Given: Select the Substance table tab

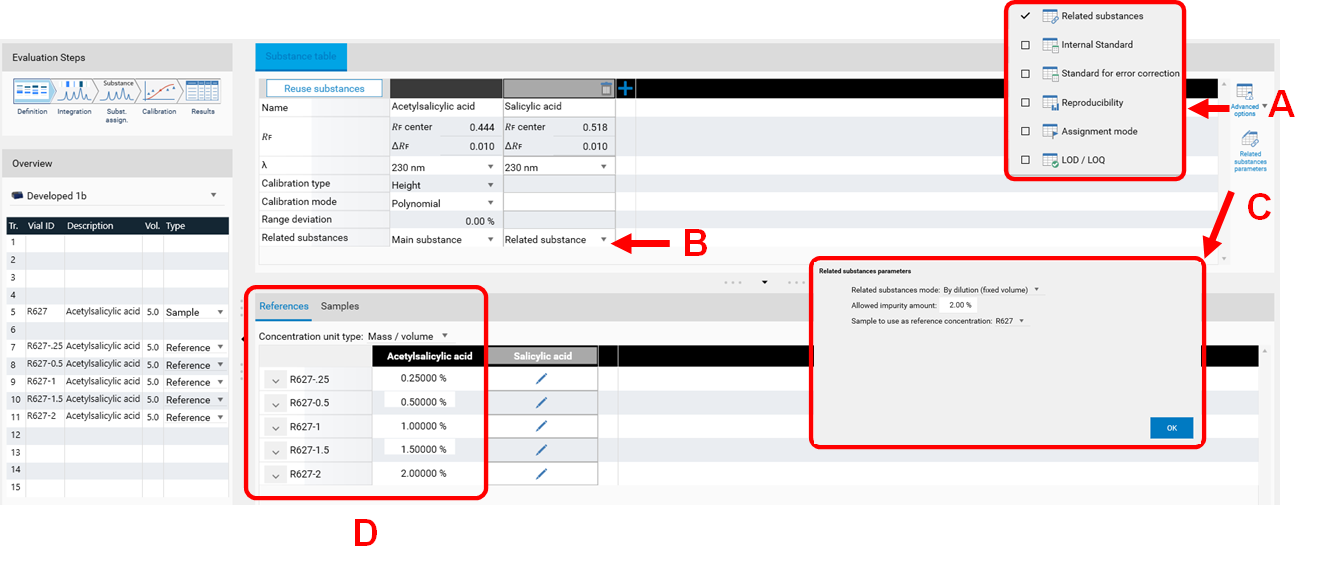Looking at the screenshot, I should [301, 57].
